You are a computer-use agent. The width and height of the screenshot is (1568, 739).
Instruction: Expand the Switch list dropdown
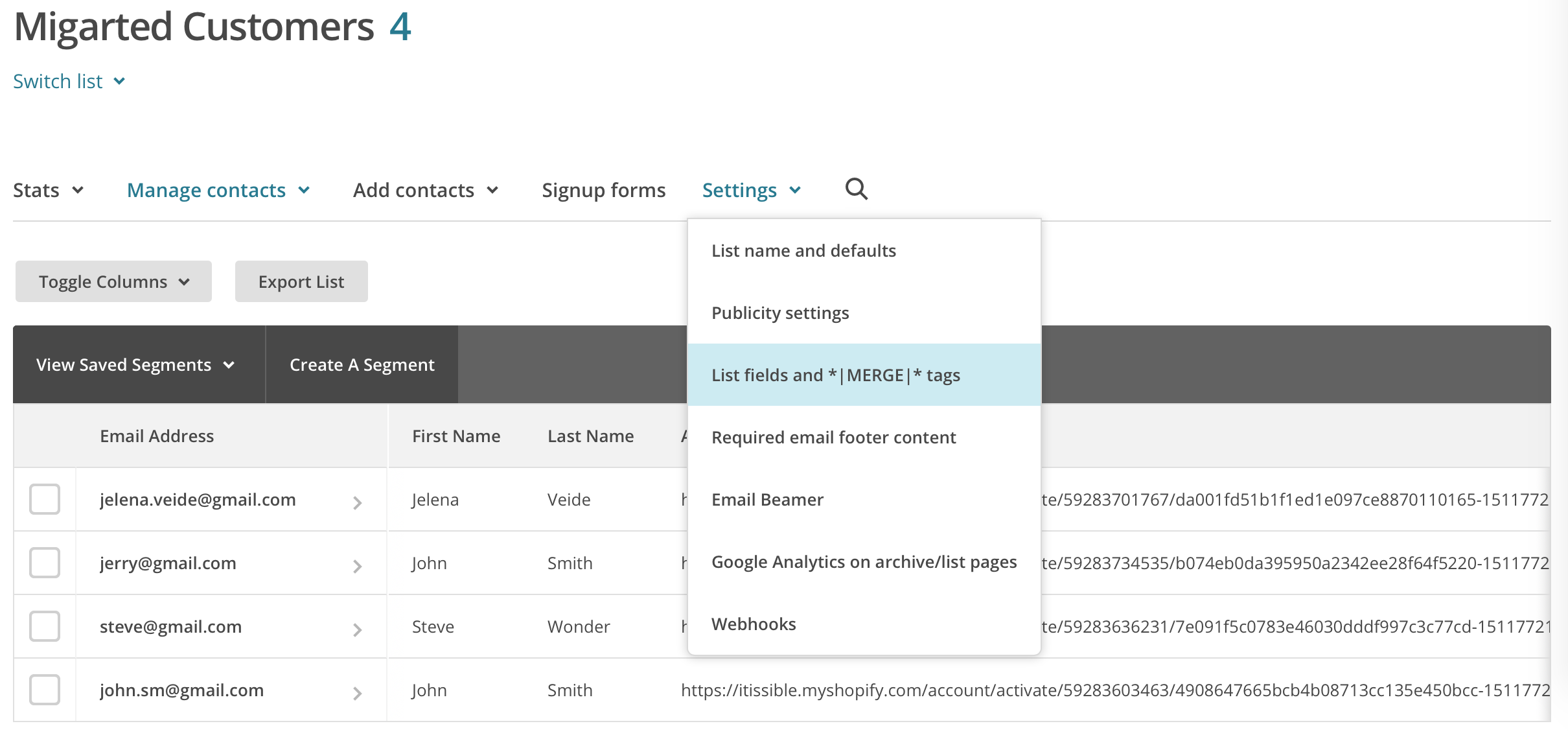coord(69,82)
